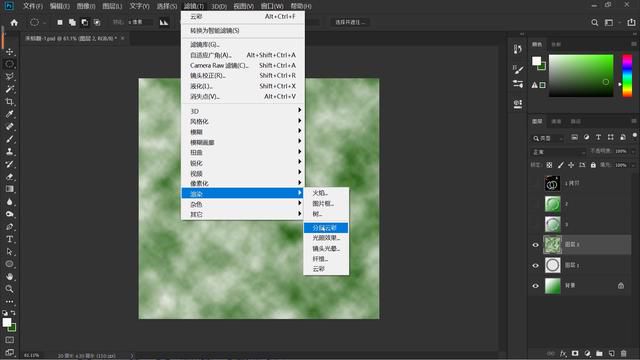Select the Crop tool
The width and height of the screenshot is (640, 360).
click(9, 102)
